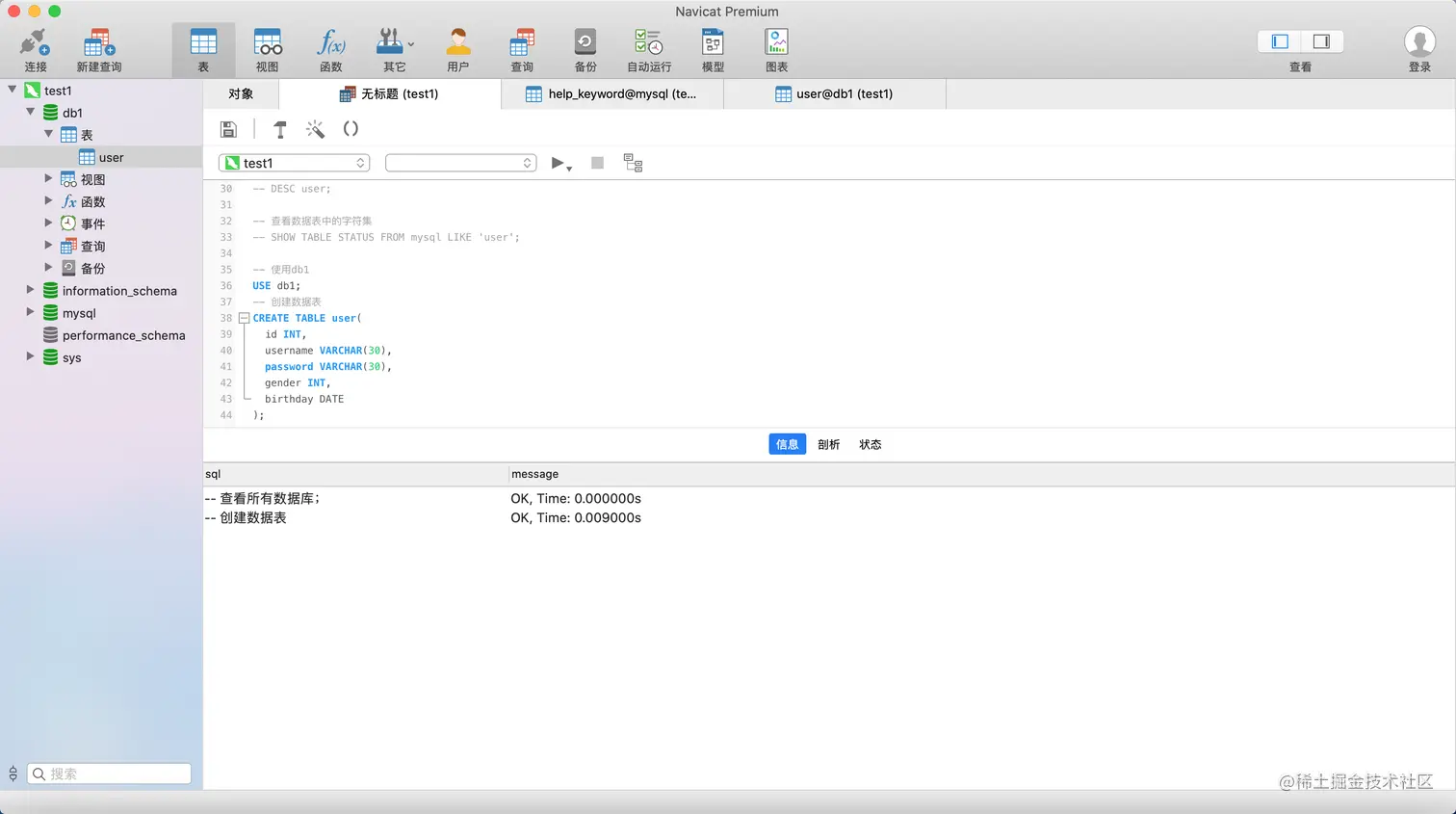Click the stop execution square button
Screen dimensions: 1456x814
click(597, 163)
